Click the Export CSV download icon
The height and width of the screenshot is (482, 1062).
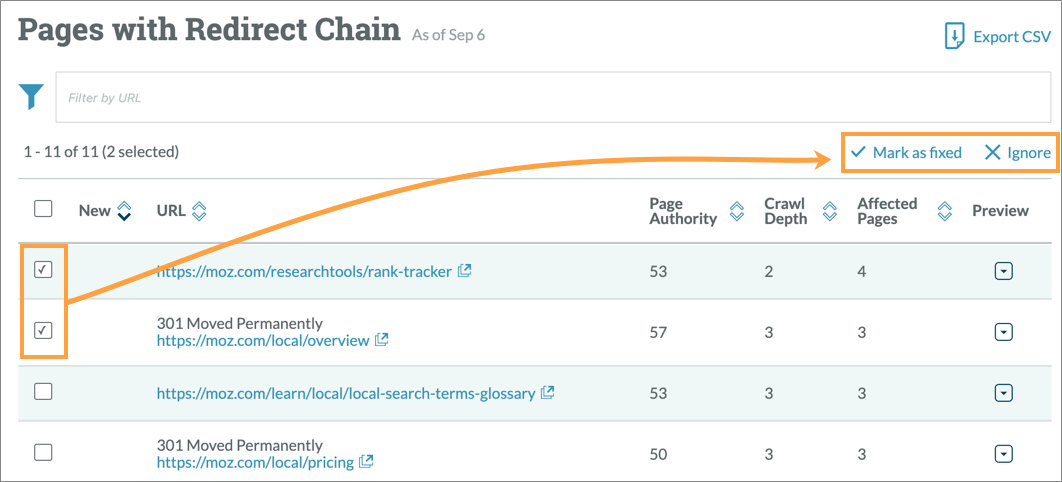[953, 37]
